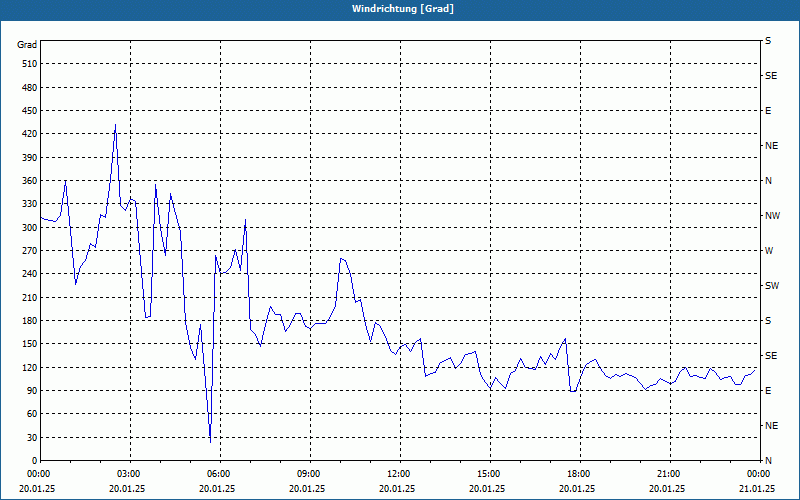Select the S compass label at 180 gridline

(768, 321)
